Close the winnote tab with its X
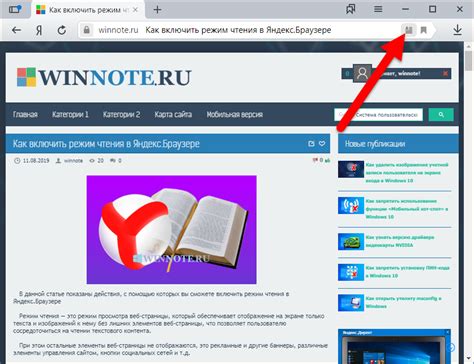 (135, 10)
